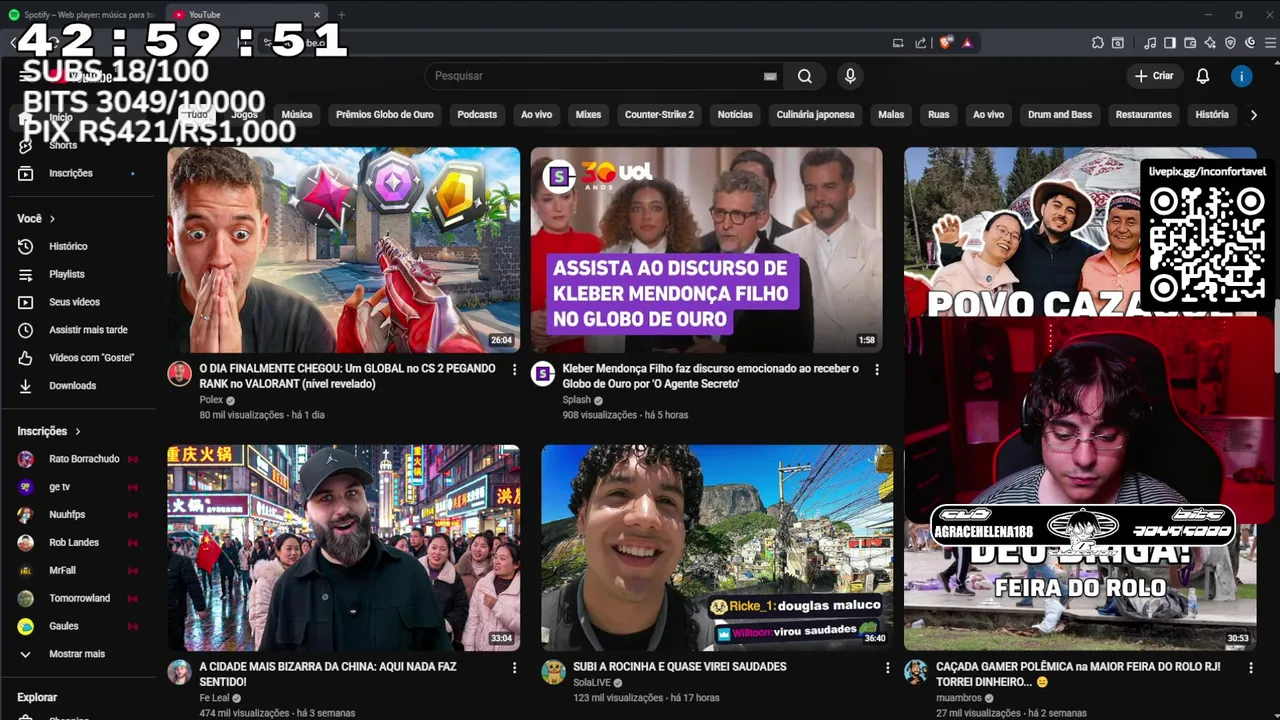Image resolution: width=1280 pixels, height=720 pixels.
Task: Open three-dot menu of Fe Leal China video
Action: pos(514,668)
